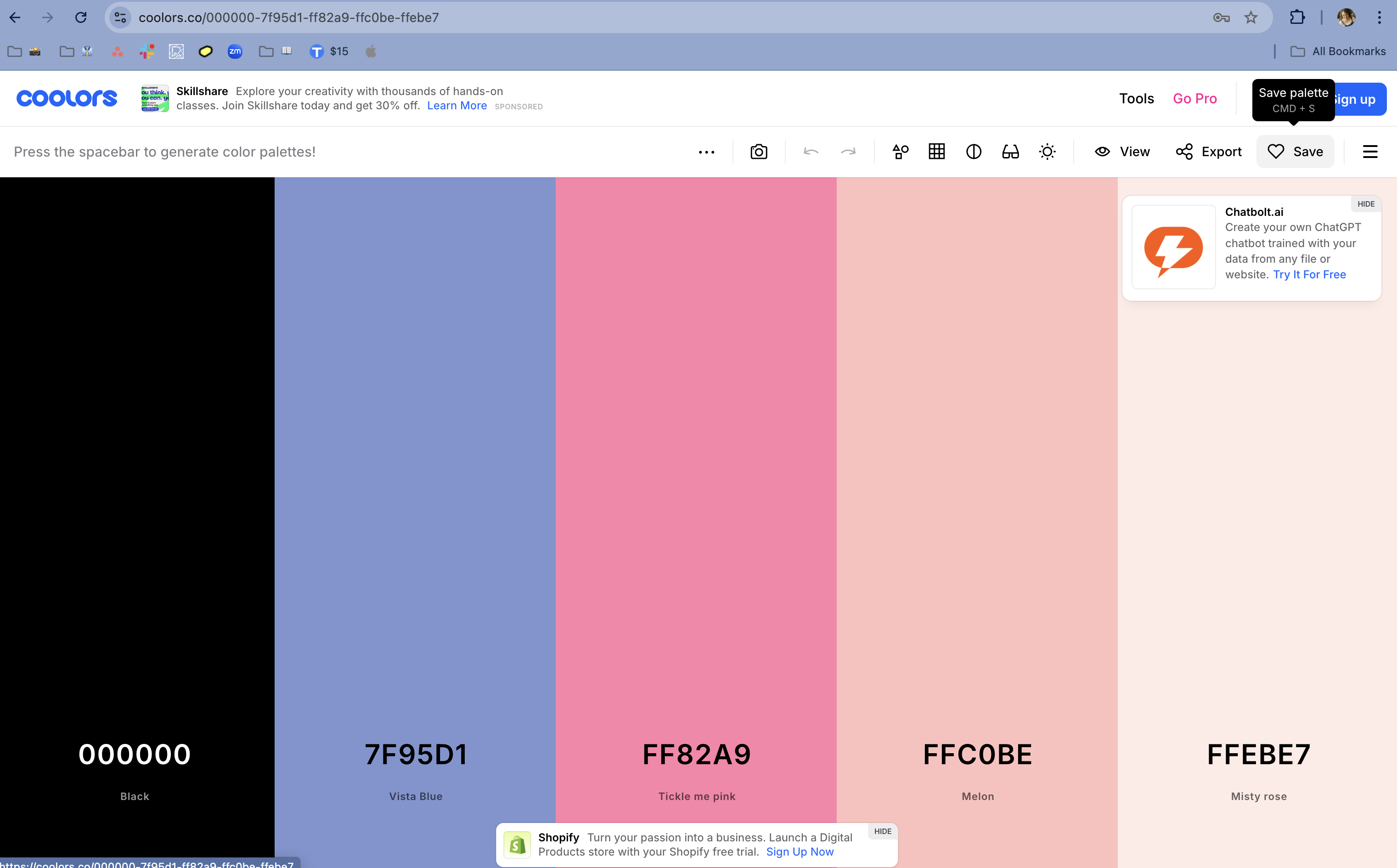Click the grid view toggle icon
1397x868 pixels.
tap(937, 152)
